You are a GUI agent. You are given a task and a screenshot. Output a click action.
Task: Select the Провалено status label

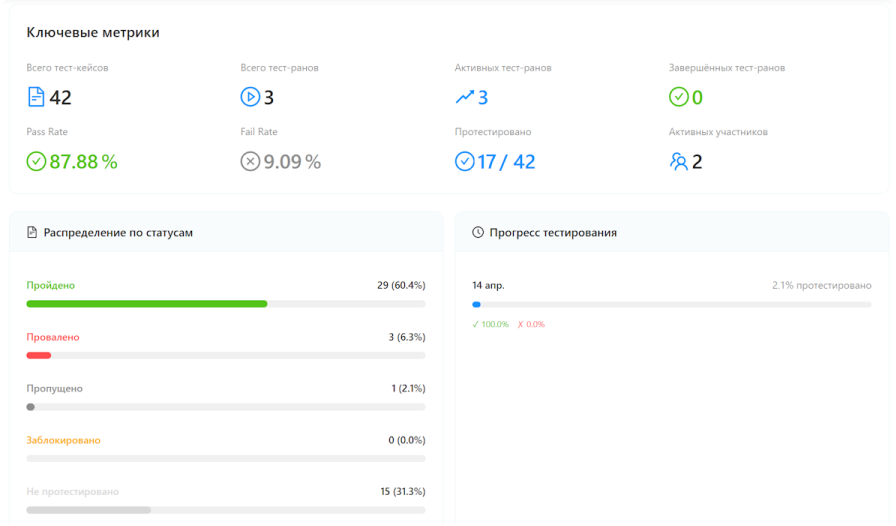(53, 337)
